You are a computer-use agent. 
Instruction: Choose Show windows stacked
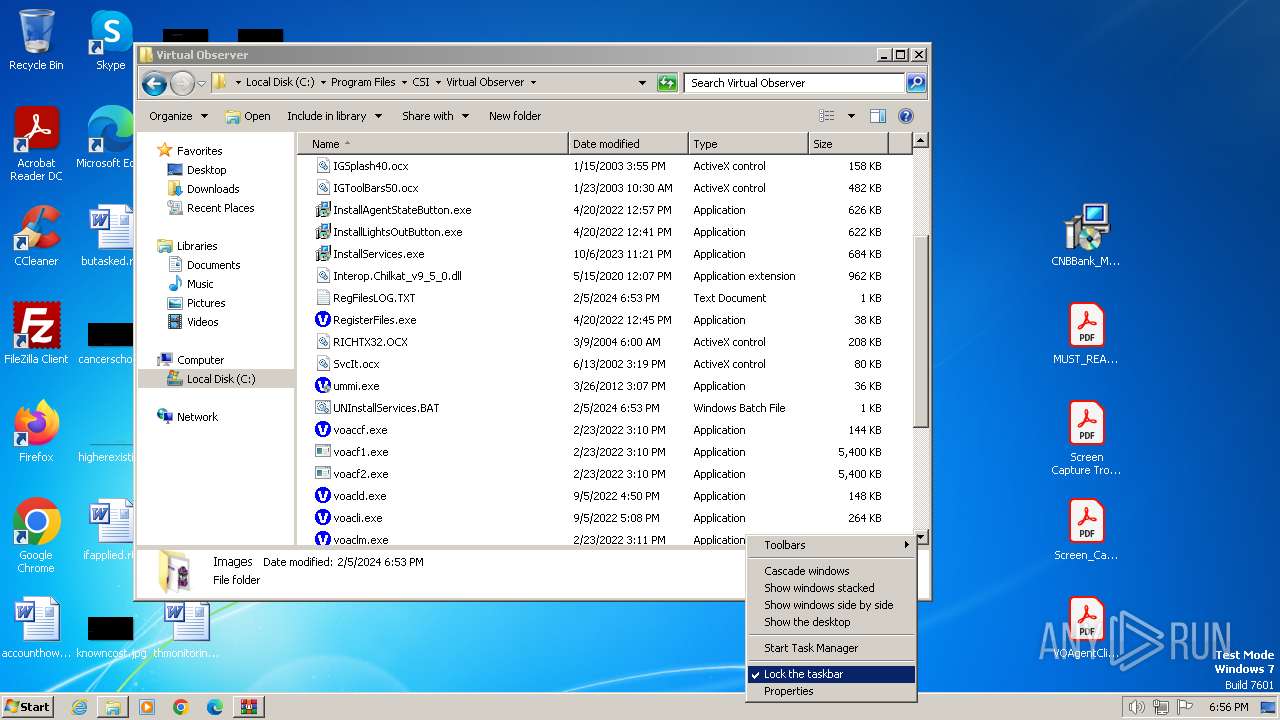click(831, 588)
